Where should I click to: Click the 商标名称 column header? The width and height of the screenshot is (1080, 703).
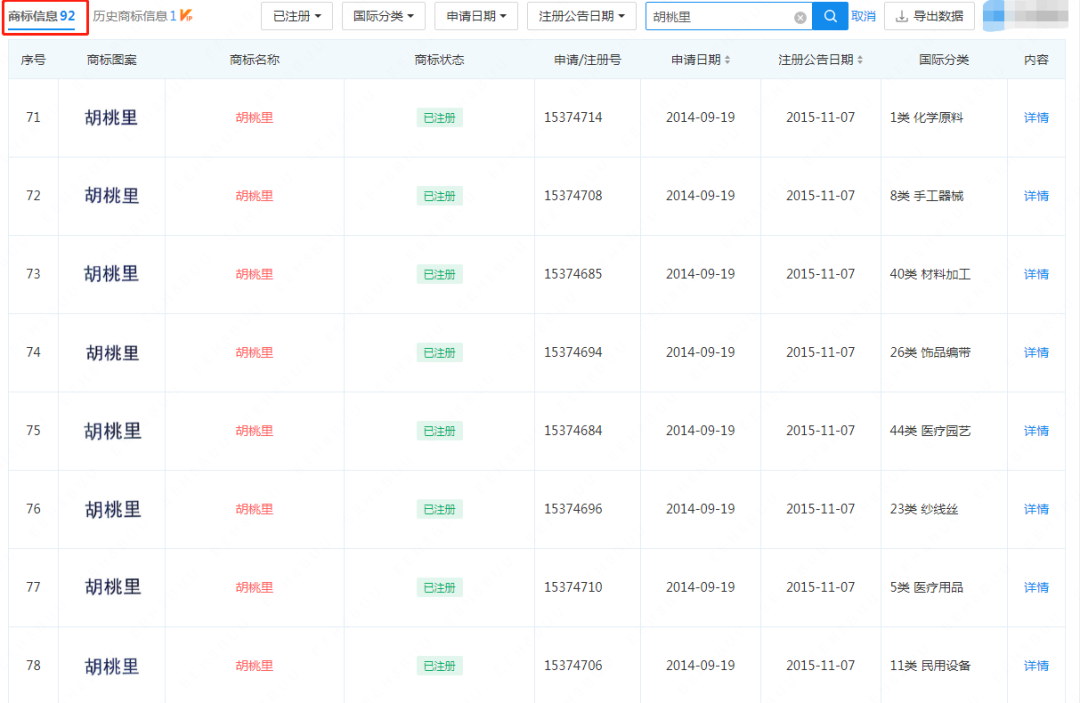click(x=254, y=60)
